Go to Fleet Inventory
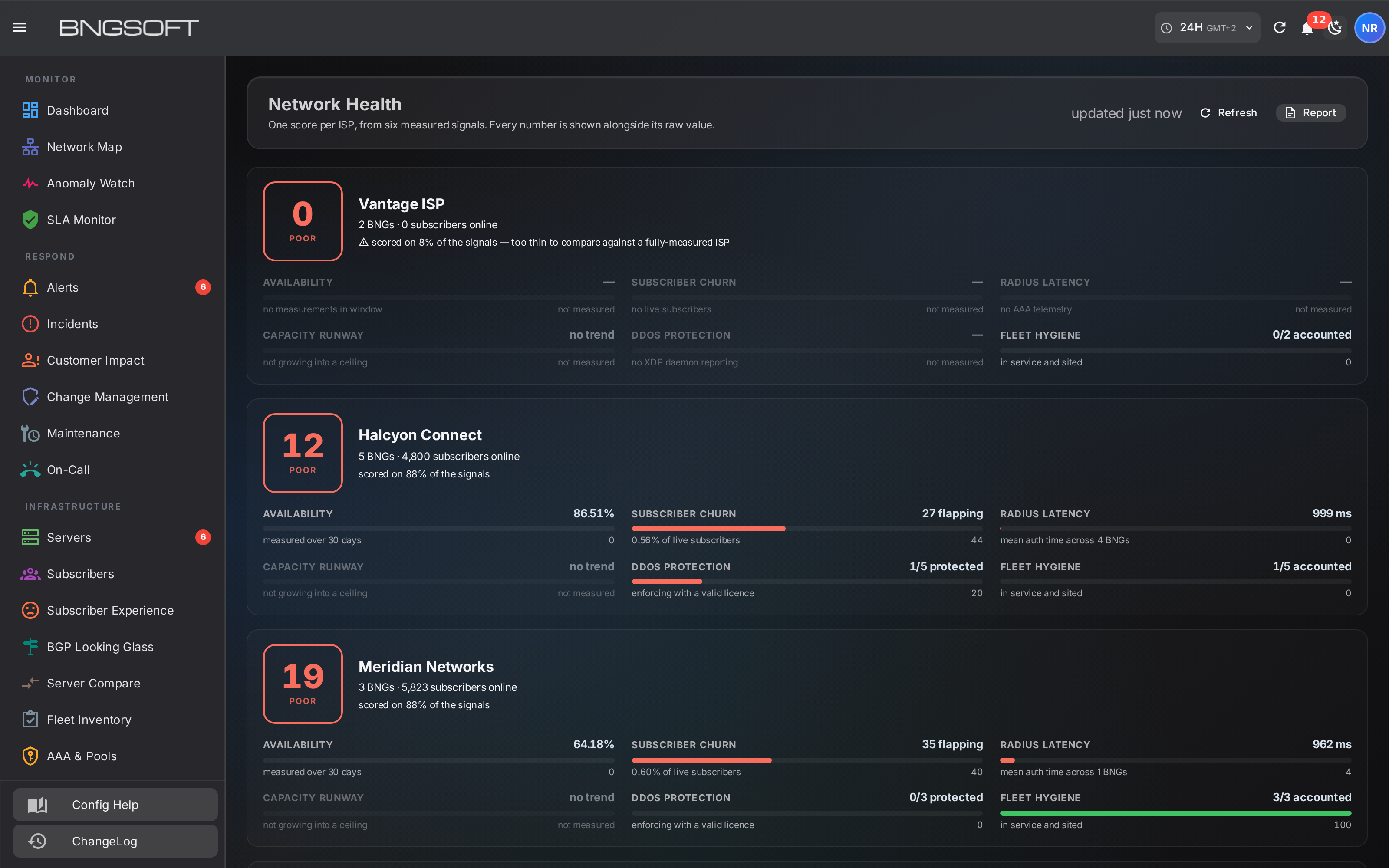Viewport: 1389px width, 868px height. (112, 720)
